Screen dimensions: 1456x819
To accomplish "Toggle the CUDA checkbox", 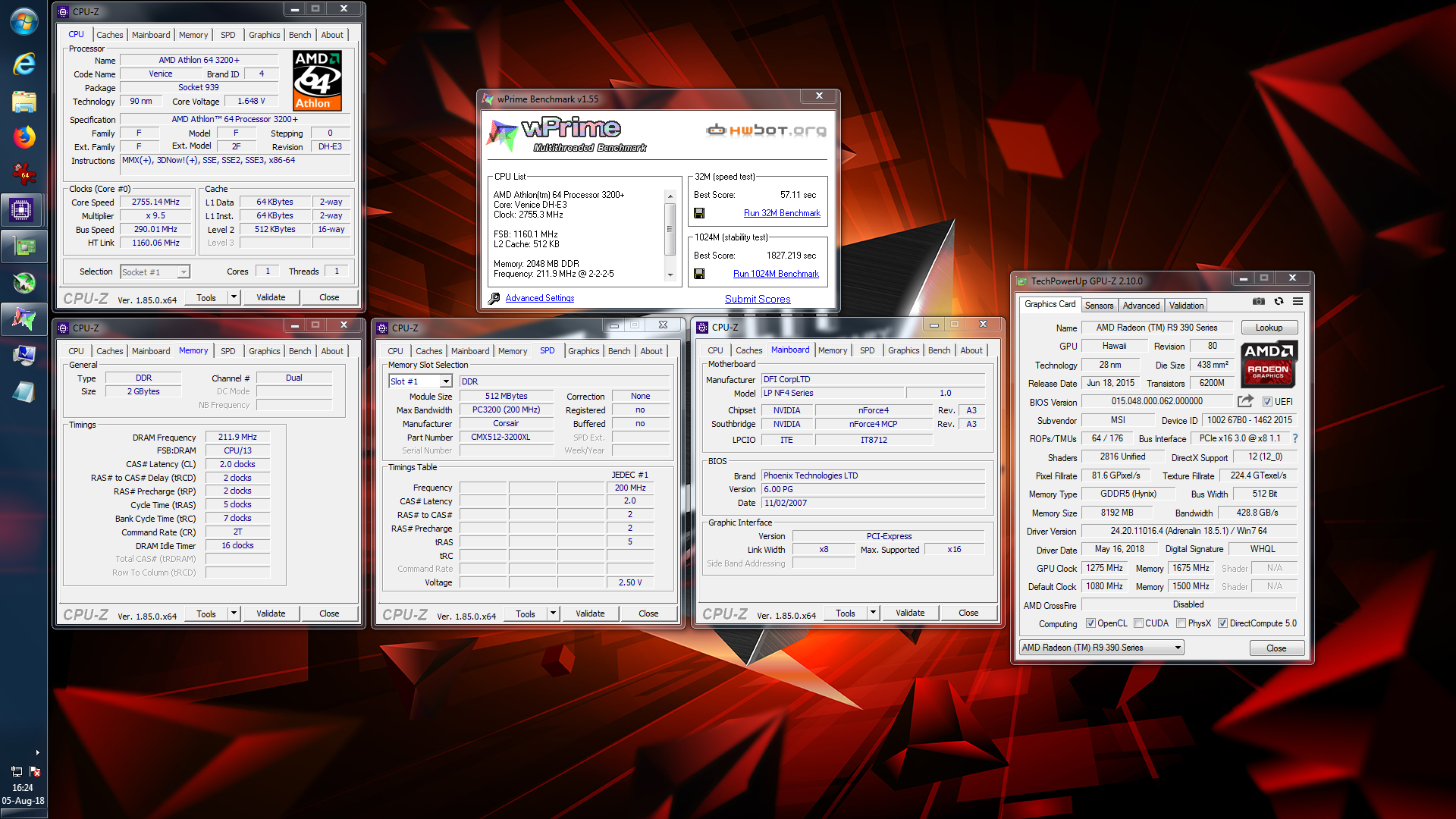I will [x=1138, y=623].
